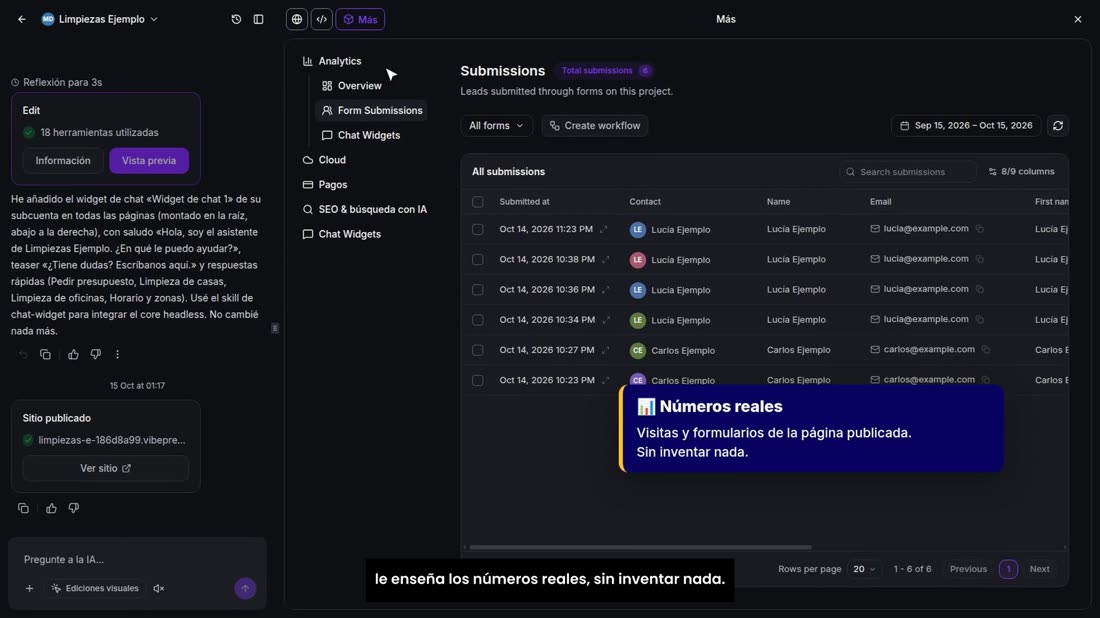Copy carlos email in 10:27 PM row
This screenshot has height=618, width=1100.
coord(986,349)
